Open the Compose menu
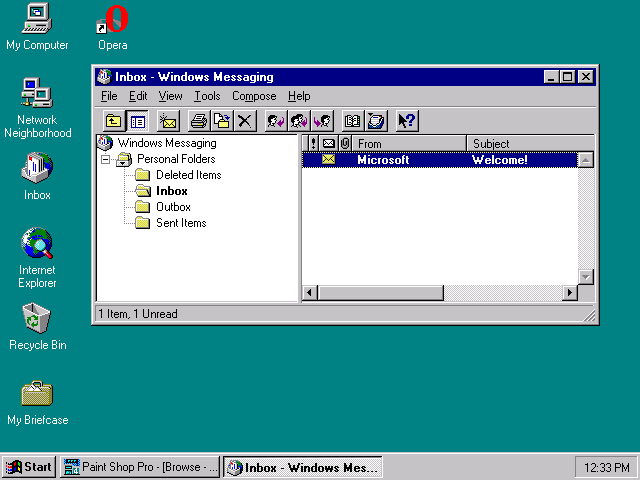Image resolution: width=640 pixels, height=480 pixels. (x=254, y=96)
